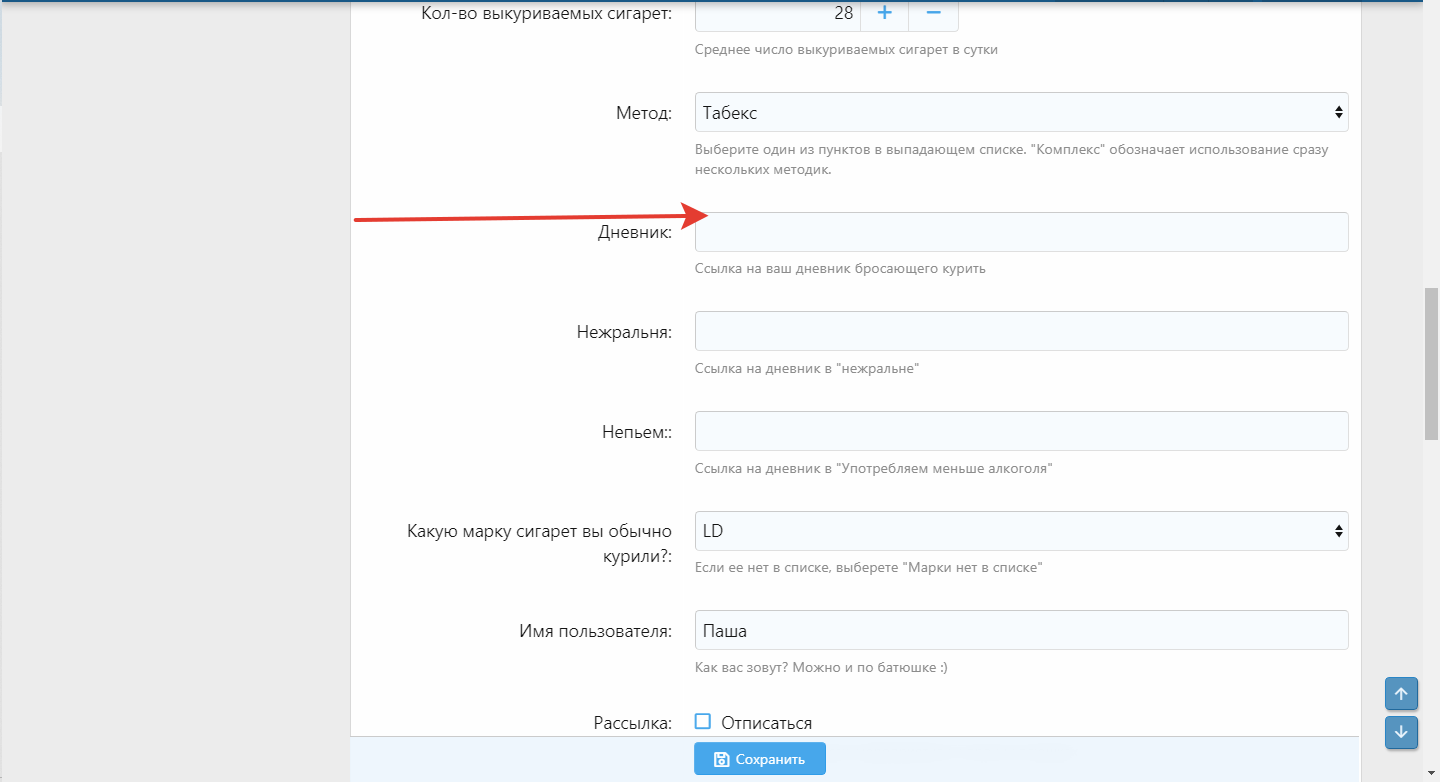This screenshot has height=782, width=1440.
Task: Click the 'Какую марку сигарет вы обычно курили?' label
Action: tap(540, 544)
